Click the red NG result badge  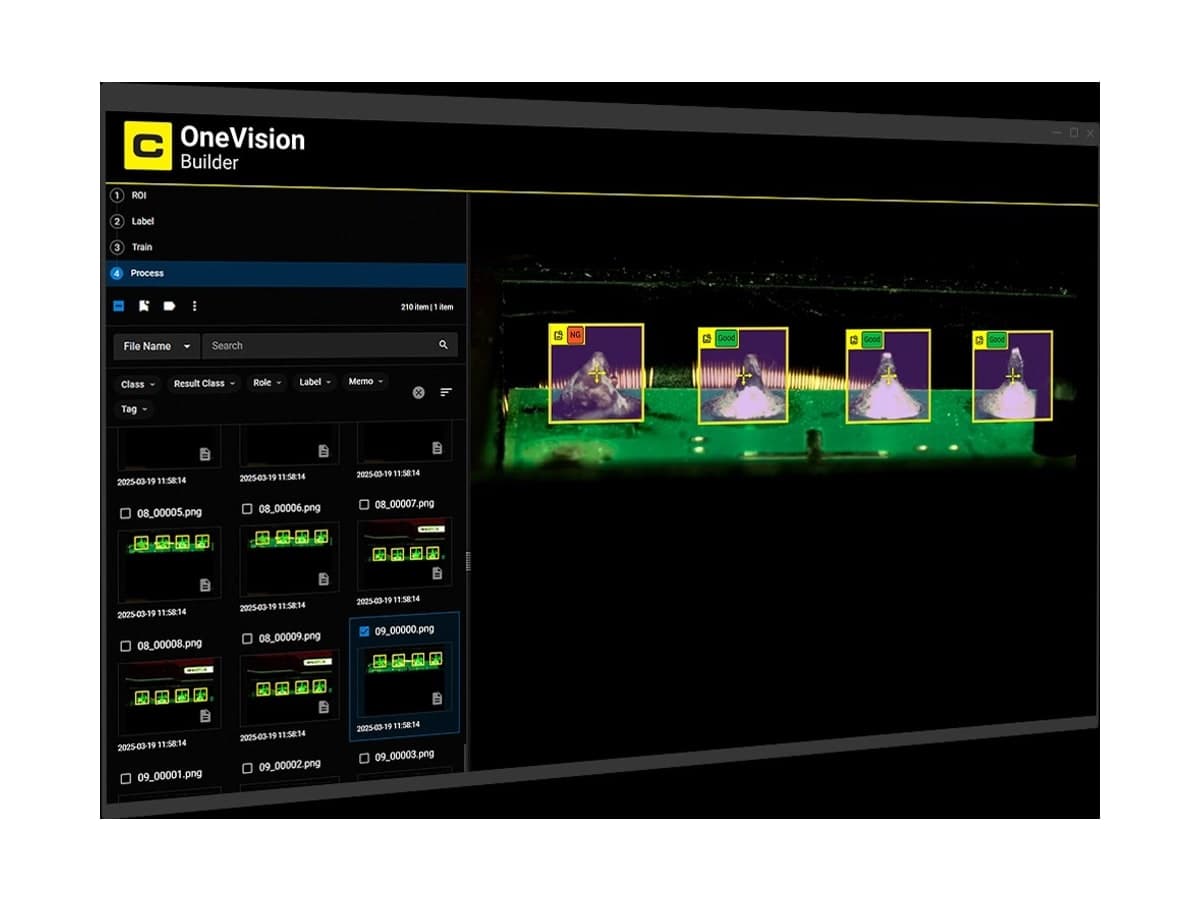pos(575,336)
